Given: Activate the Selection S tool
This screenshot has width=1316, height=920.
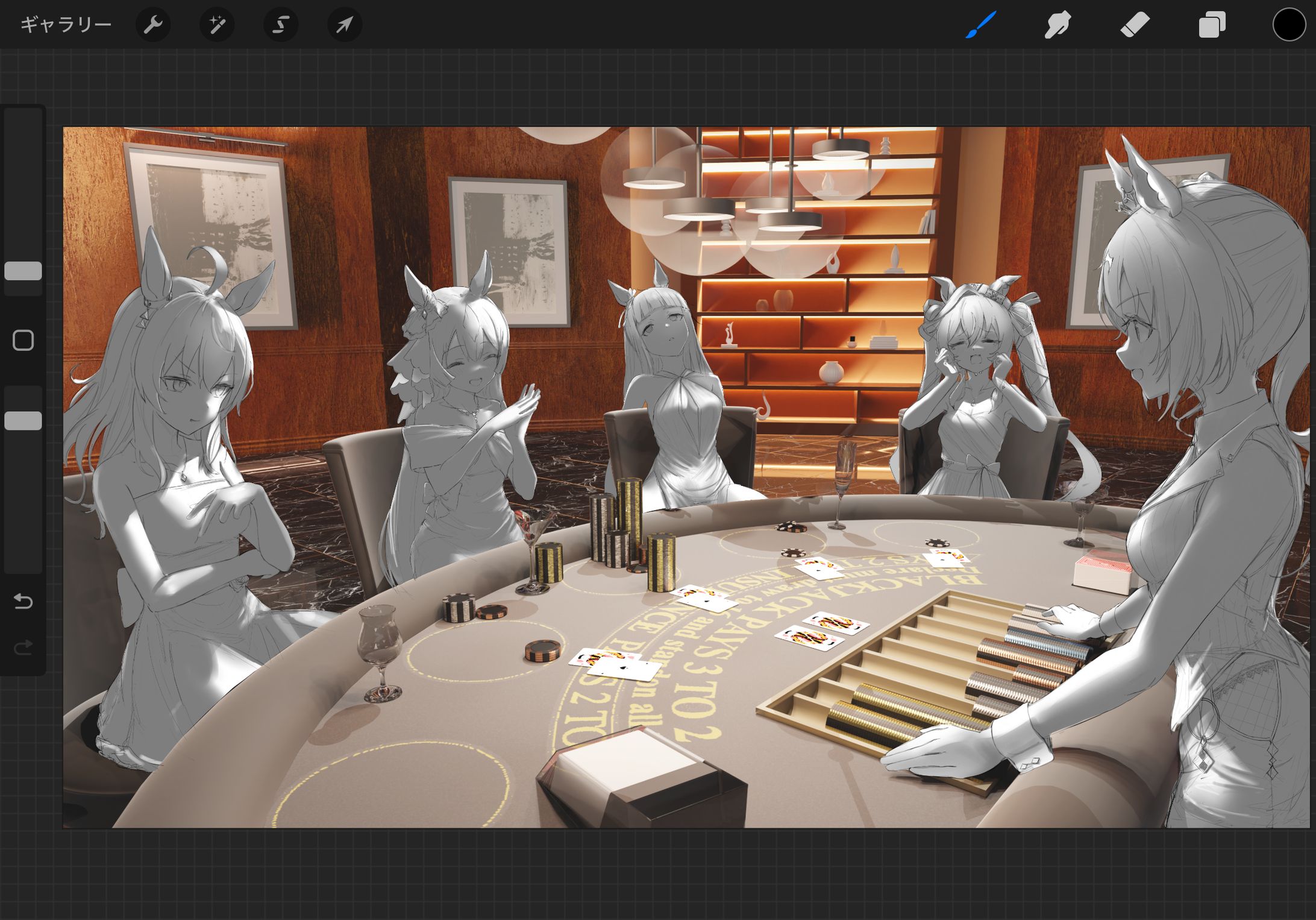Looking at the screenshot, I should 281,25.
